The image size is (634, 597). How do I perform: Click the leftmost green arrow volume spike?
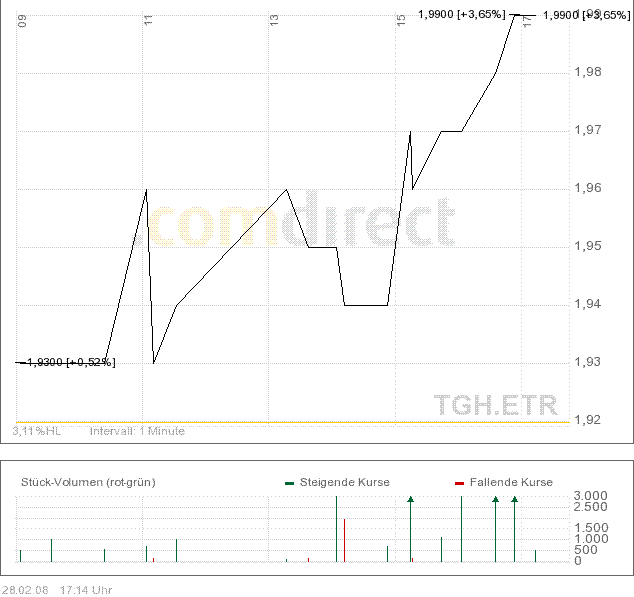410,500
